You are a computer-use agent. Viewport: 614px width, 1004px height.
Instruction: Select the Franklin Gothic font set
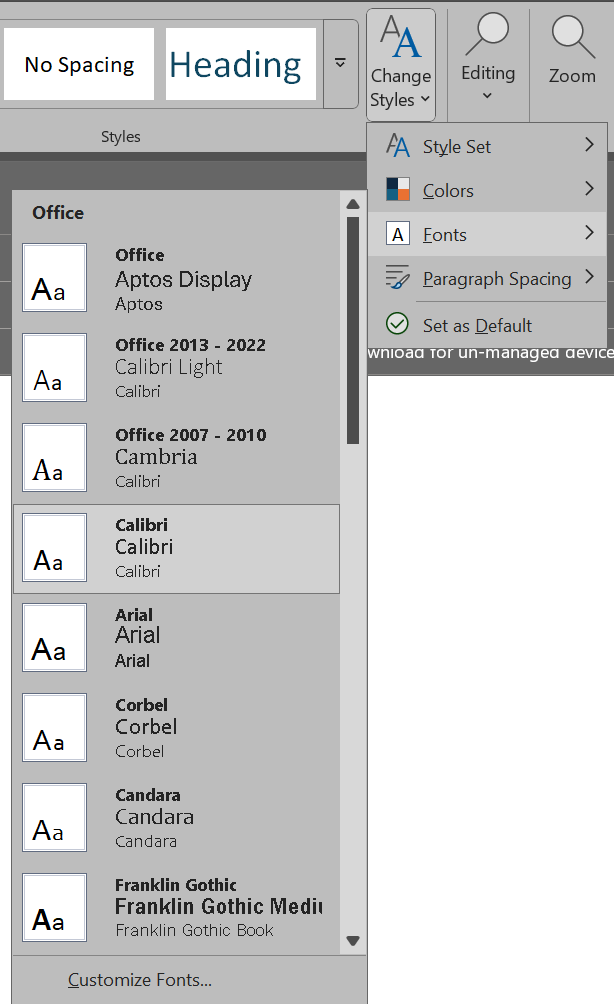(176, 907)
